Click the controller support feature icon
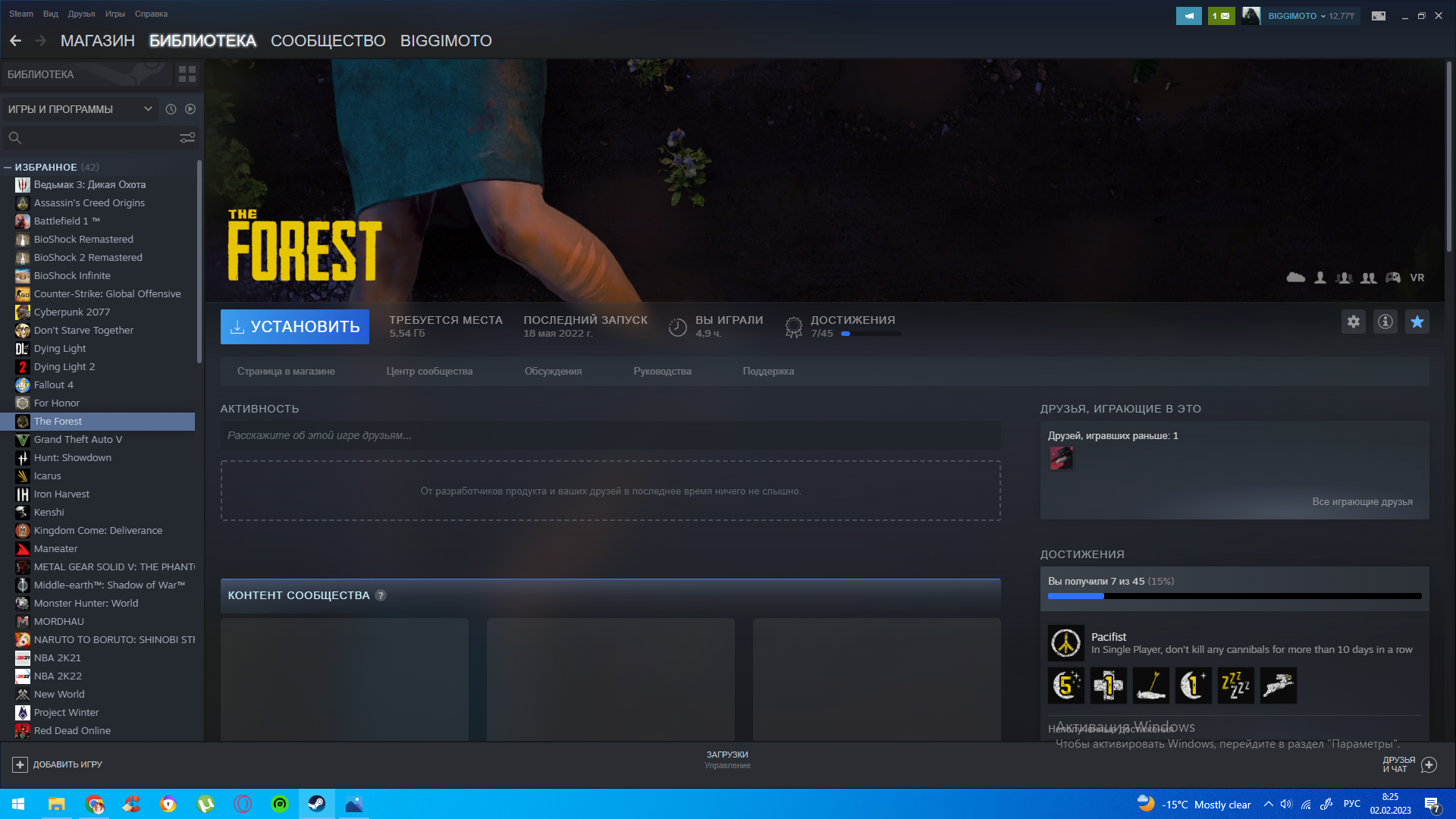 point(1393,278)
